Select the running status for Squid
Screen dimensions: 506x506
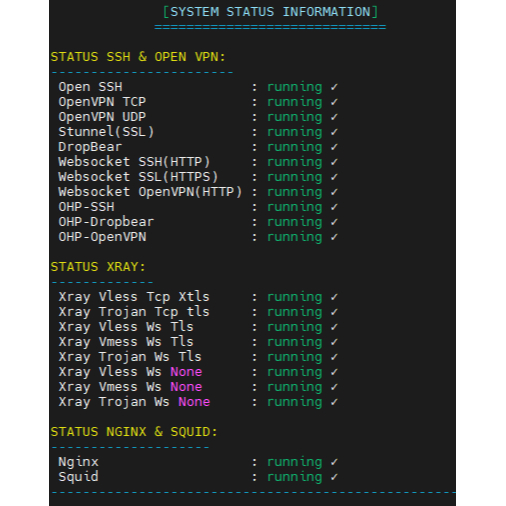tap(295, 477)
